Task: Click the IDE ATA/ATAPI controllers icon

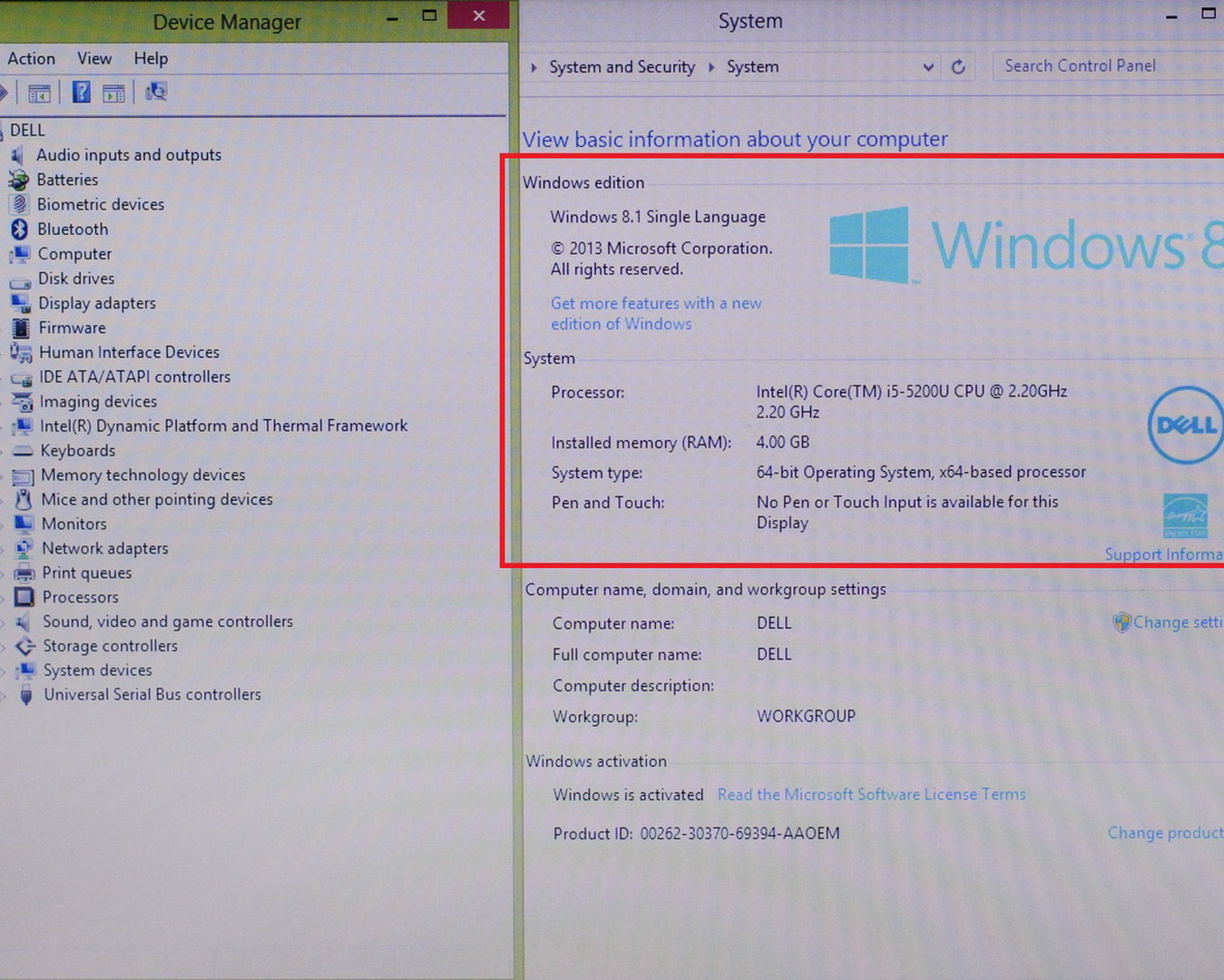Action: pos(22,377)
